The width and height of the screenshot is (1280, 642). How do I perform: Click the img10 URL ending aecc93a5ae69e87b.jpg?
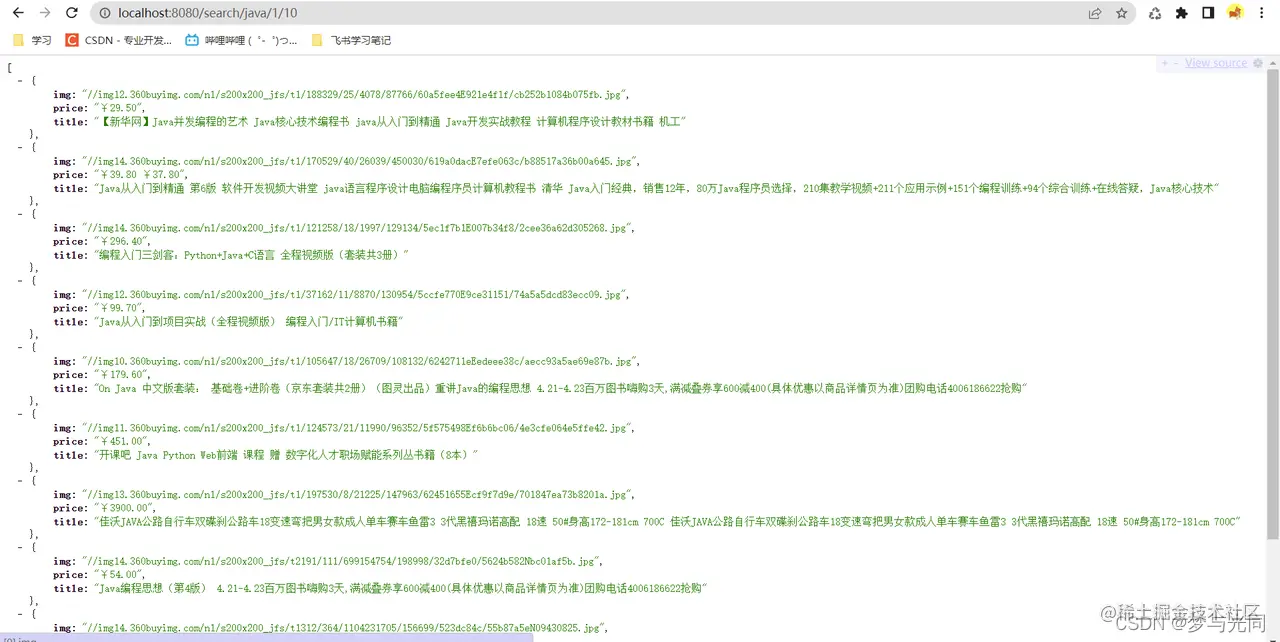(x=359, y=361)
